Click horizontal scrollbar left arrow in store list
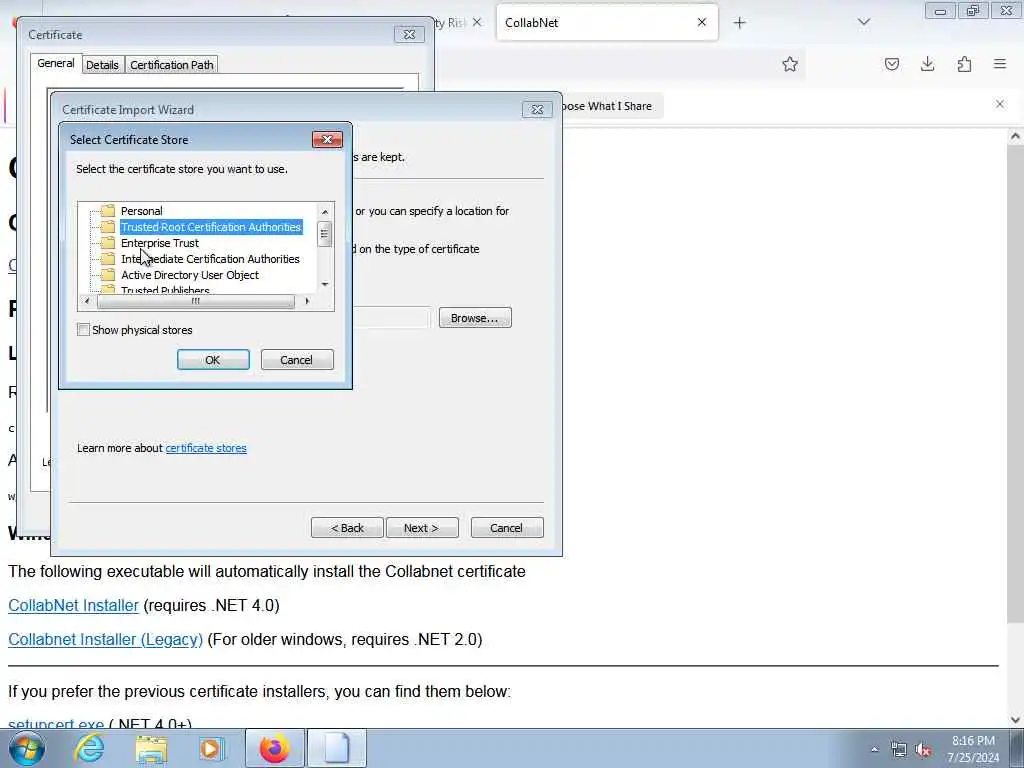 (x=87, y=301)
